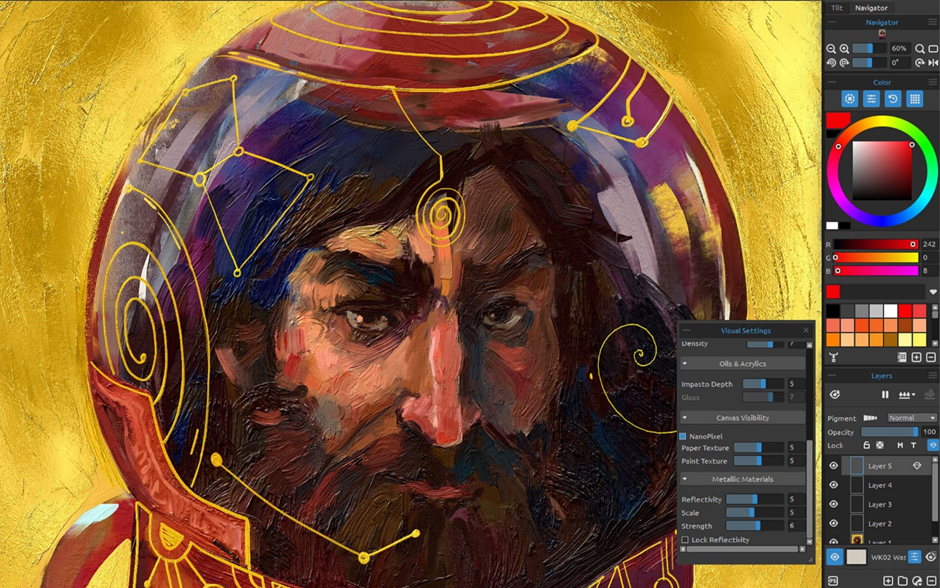Close the Visual Settings panel
The height and width of the screenshot is (588, 940).
click(806, 330)
